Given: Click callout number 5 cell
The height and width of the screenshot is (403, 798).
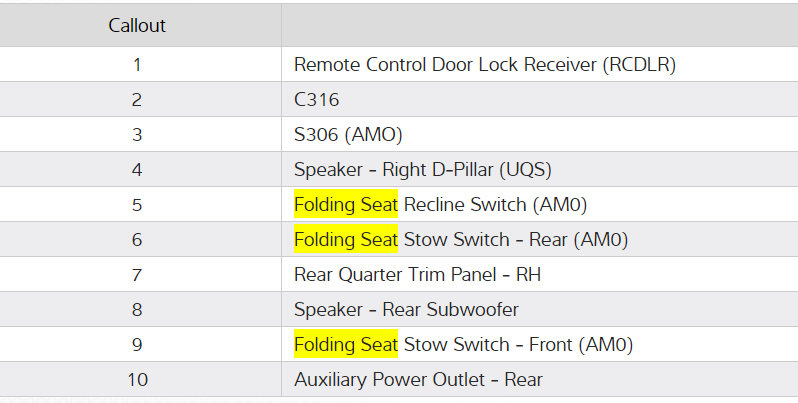Looking at the screenshot, I should (x=137, y=205).
